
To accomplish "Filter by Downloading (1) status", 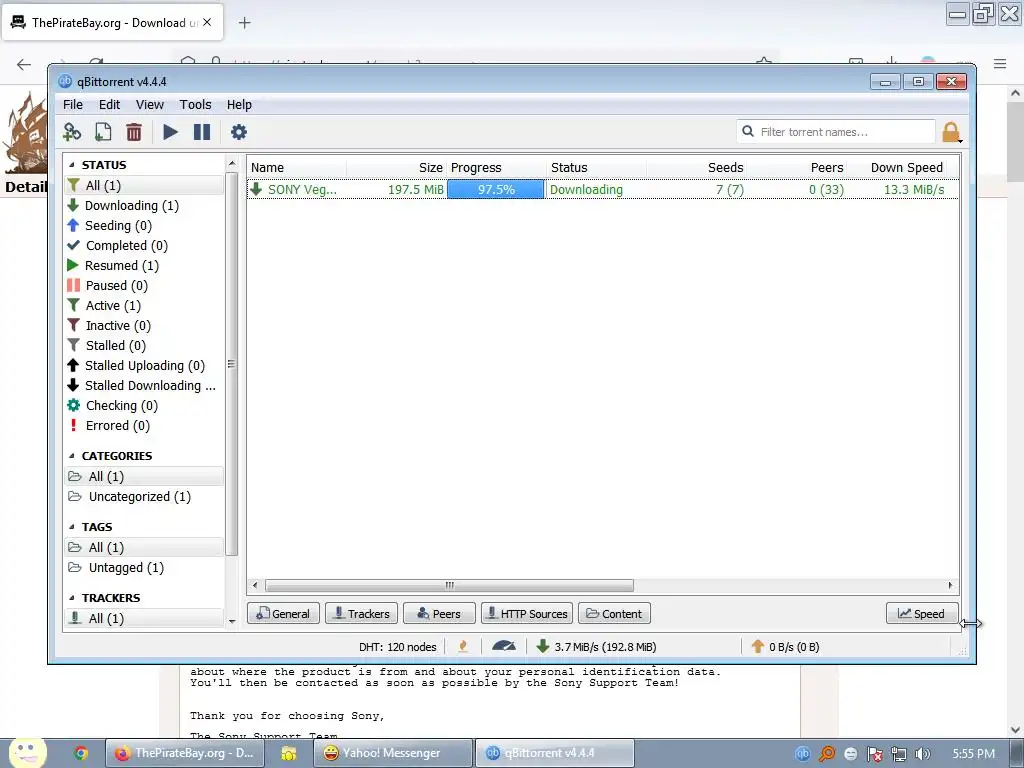I will (x=144, y=206).
